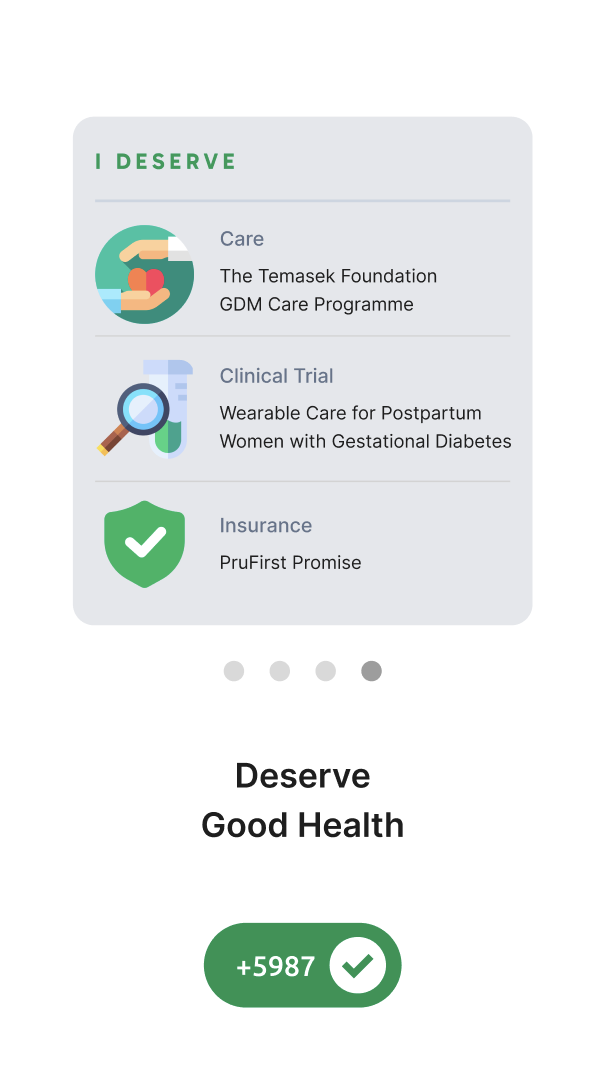This screenshot has width=606, height=1074.
Task: Click the divider line under I DESERVE heading
Action: [x=302, y=201]
